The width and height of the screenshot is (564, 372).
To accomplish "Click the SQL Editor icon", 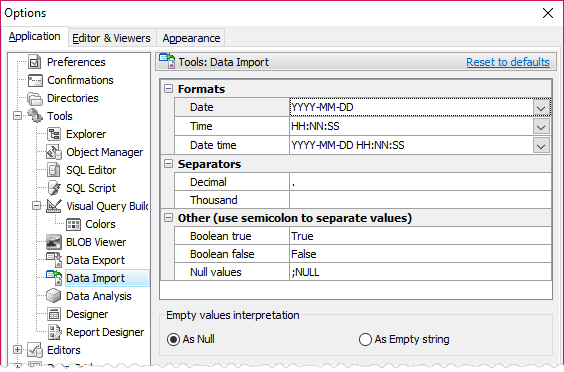I will 54,170.
